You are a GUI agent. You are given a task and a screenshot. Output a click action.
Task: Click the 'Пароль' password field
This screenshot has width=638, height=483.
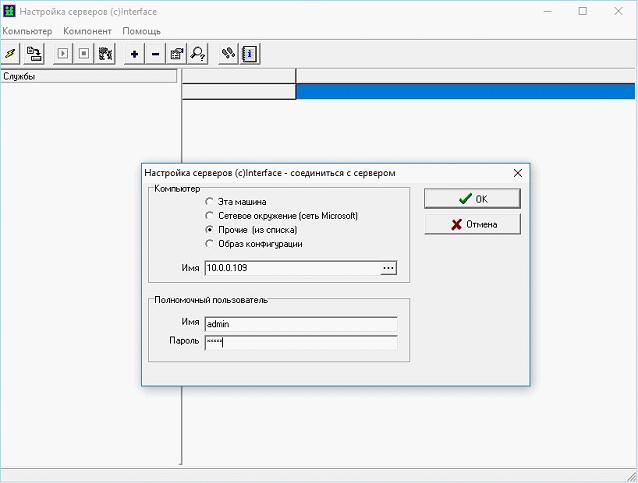tap(300, 342)
